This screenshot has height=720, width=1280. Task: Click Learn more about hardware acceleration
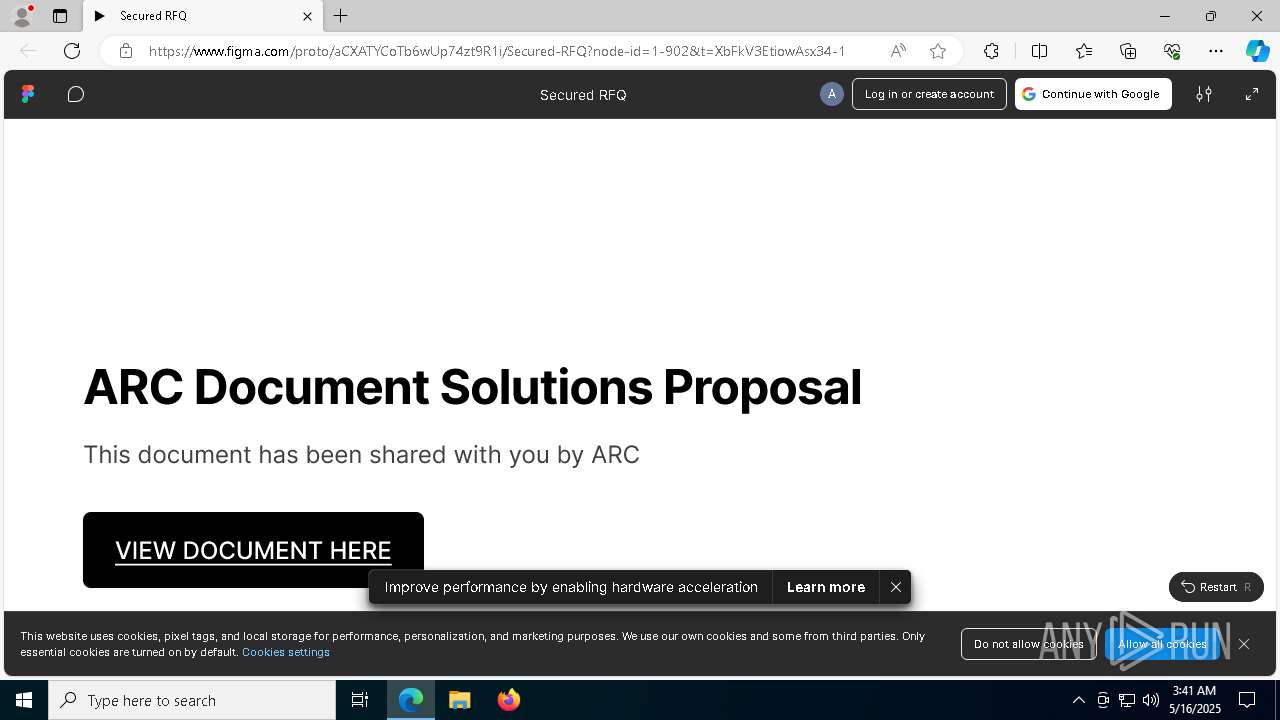point(826,587)
